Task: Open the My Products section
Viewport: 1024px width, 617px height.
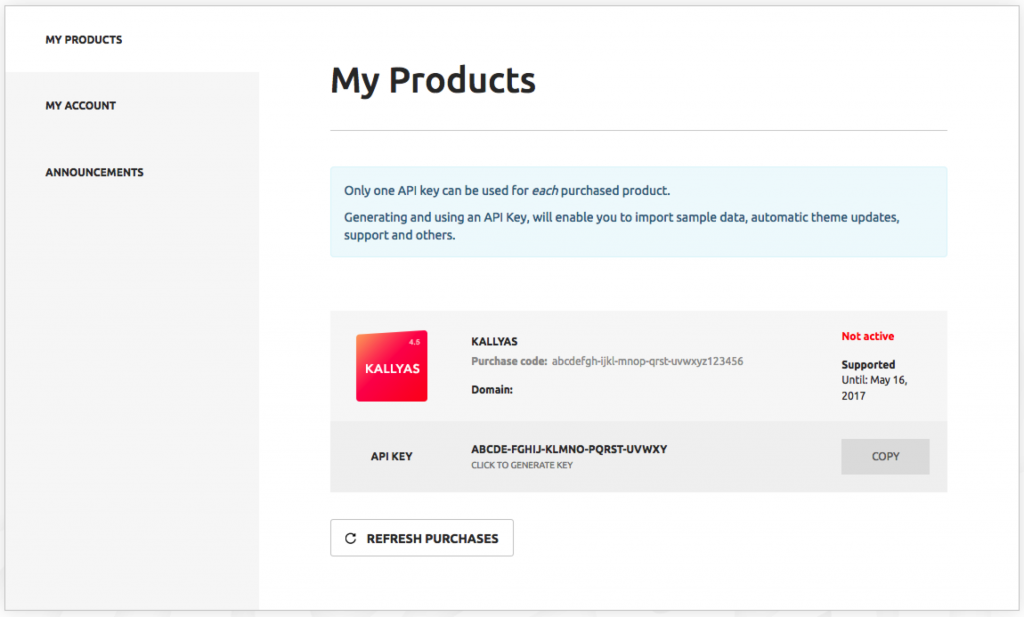Action: pyautogui.click(x=83, y=40)
